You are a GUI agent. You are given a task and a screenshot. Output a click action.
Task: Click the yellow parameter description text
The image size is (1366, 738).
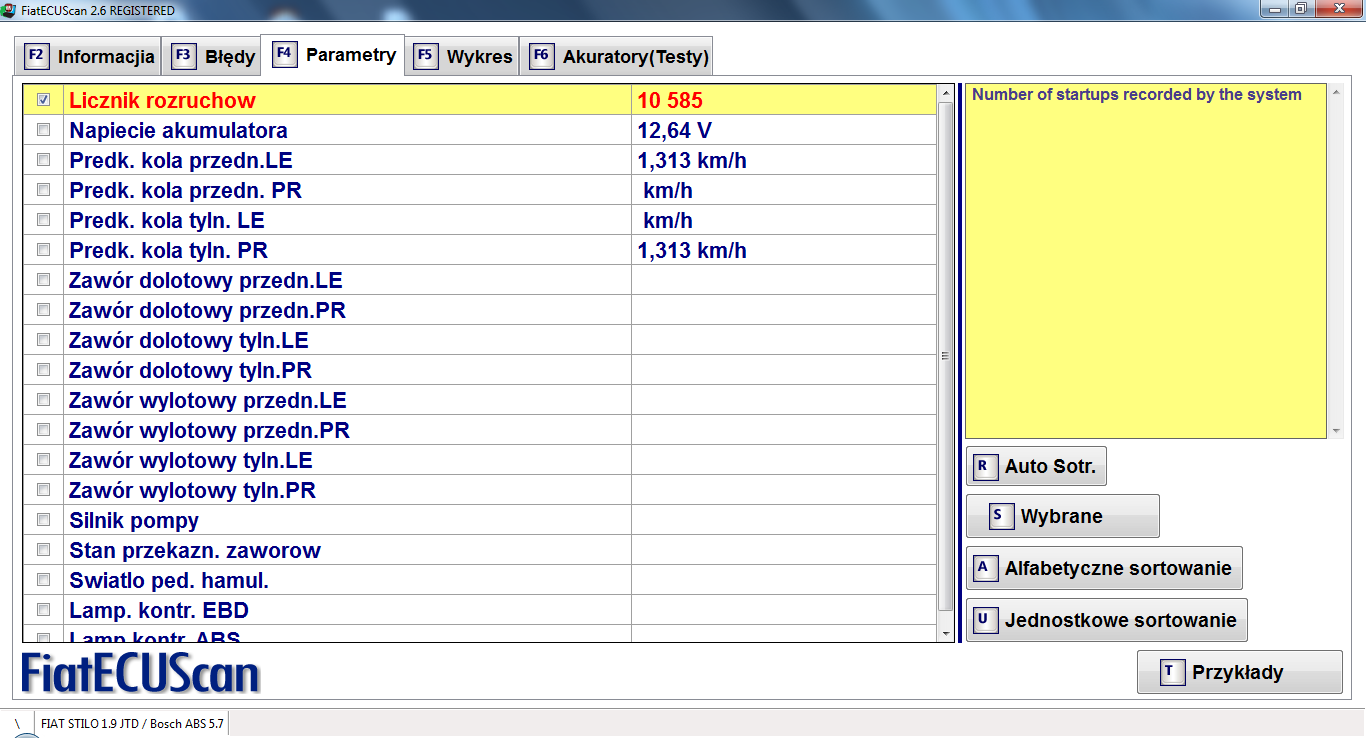[x=1137, y=95]
